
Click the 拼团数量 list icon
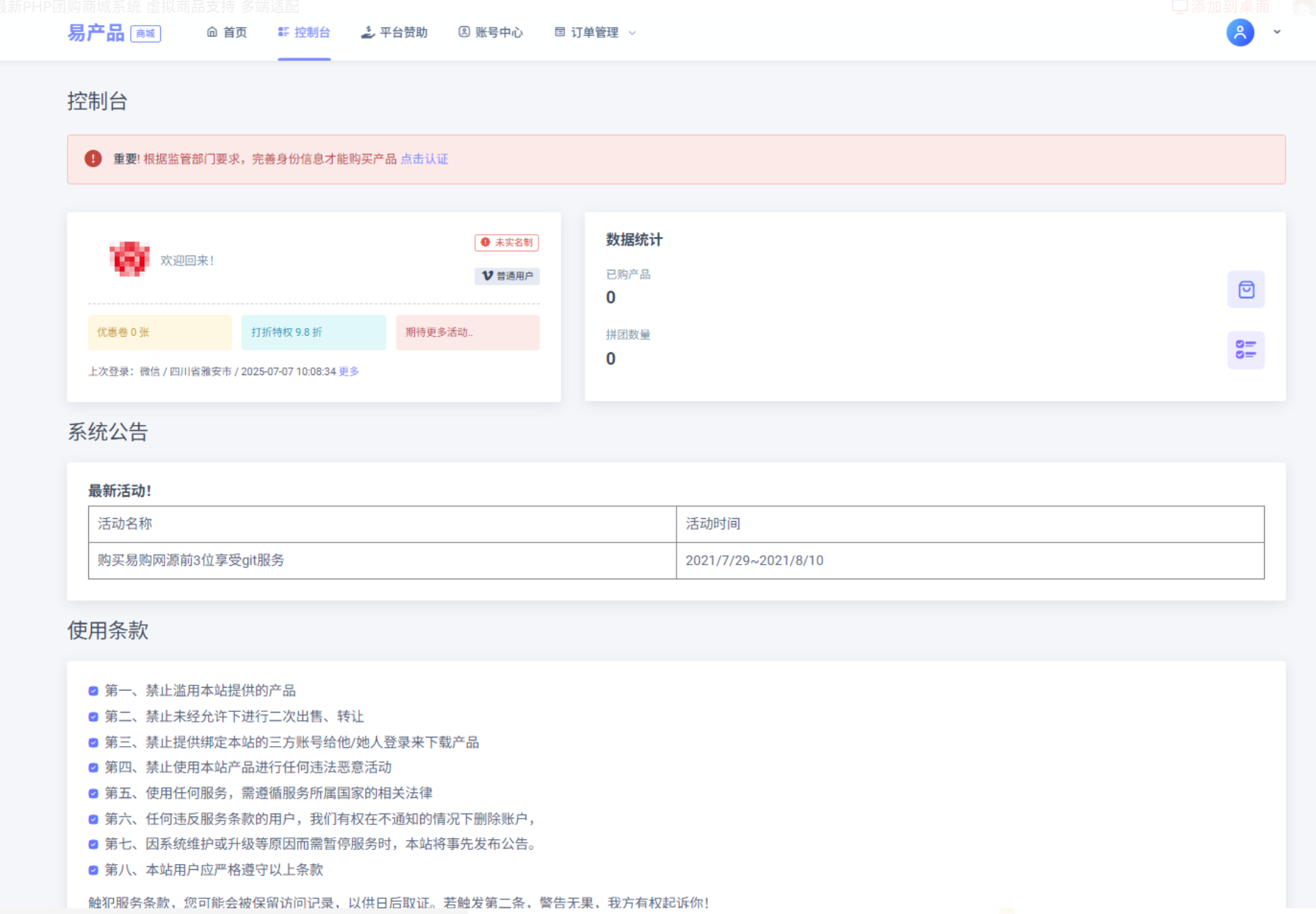[x=1245, y=350]
